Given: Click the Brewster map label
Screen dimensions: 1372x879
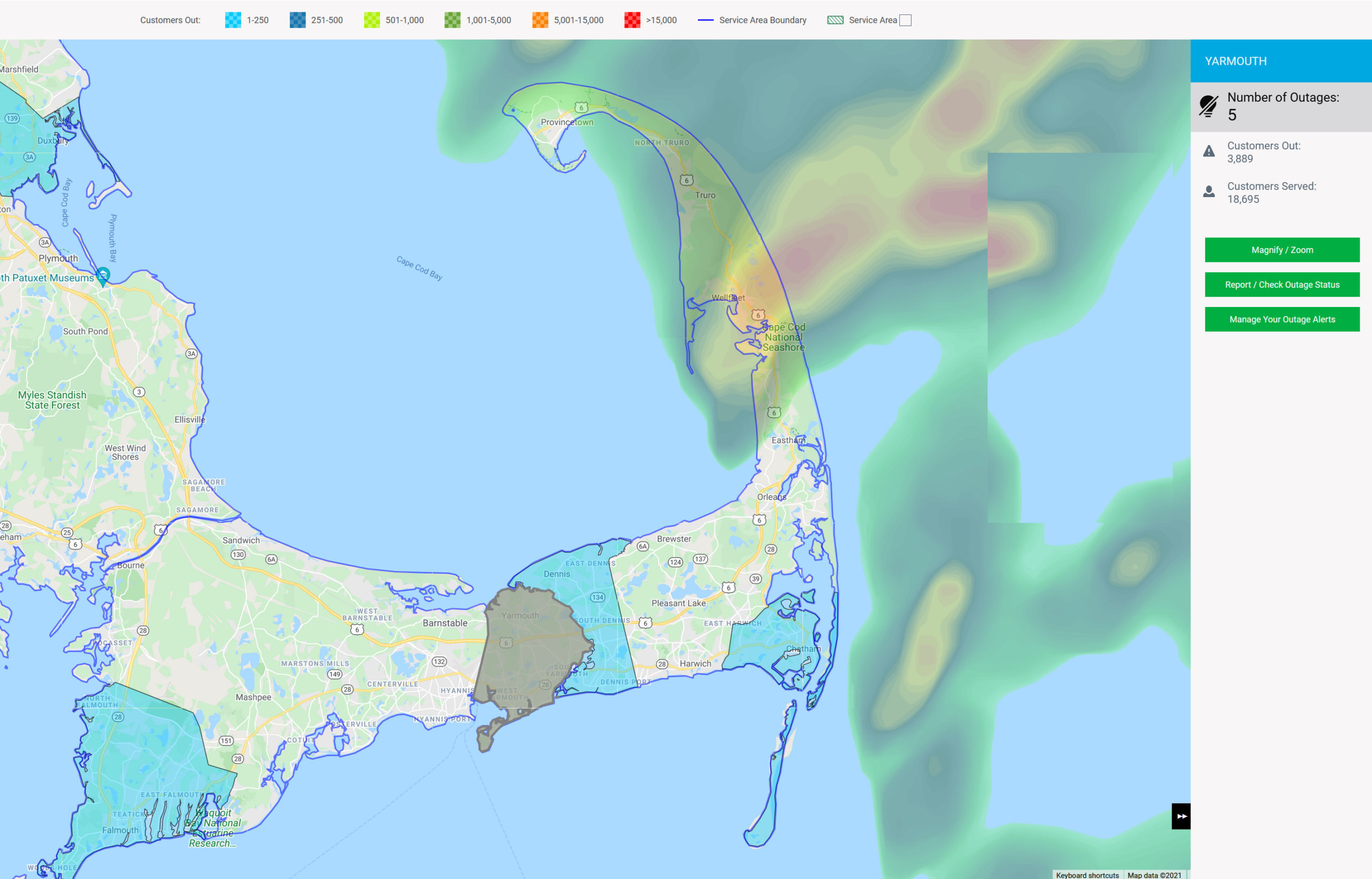Looking at the screenshot, I should point(674,539).
